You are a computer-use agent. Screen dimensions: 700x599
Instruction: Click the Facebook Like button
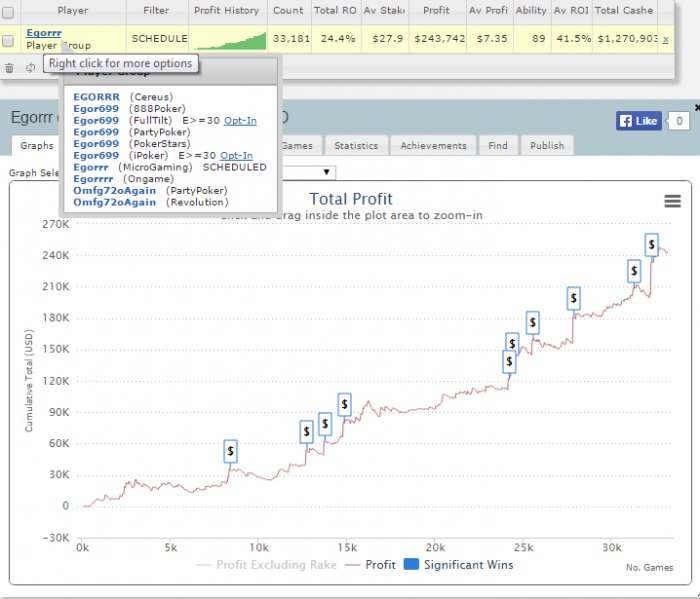638,121
